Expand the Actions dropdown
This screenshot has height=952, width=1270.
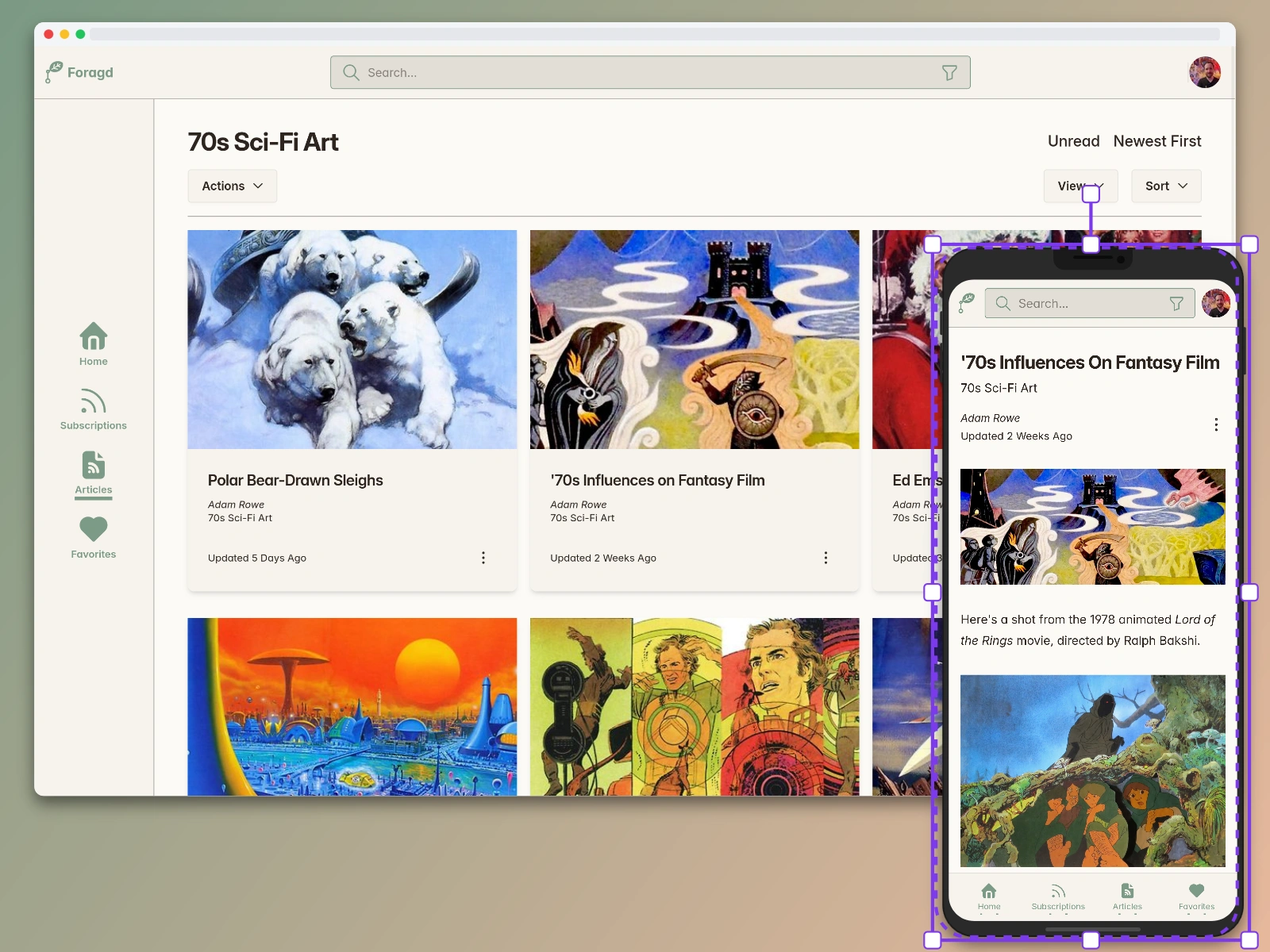(x=232, y=186)
